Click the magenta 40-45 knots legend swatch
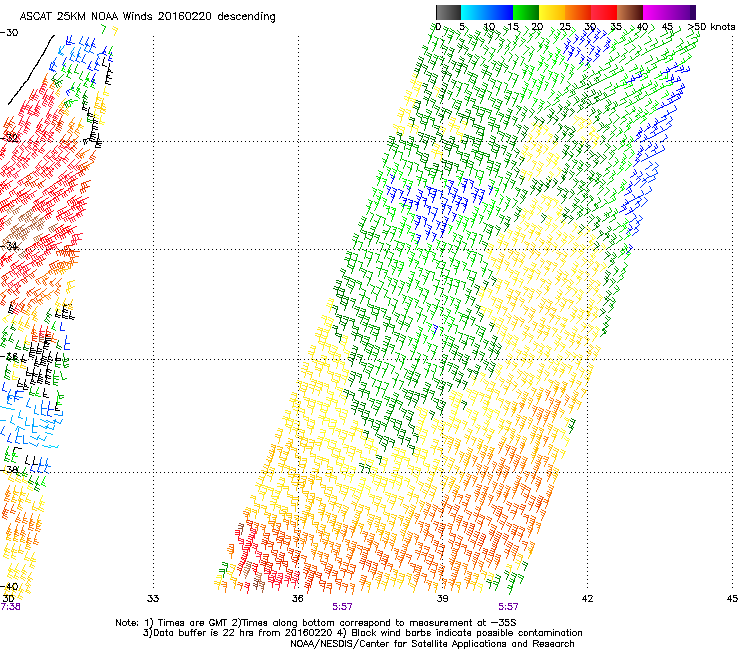The height and width of the screenshot is (650, 740). [656, 12]
